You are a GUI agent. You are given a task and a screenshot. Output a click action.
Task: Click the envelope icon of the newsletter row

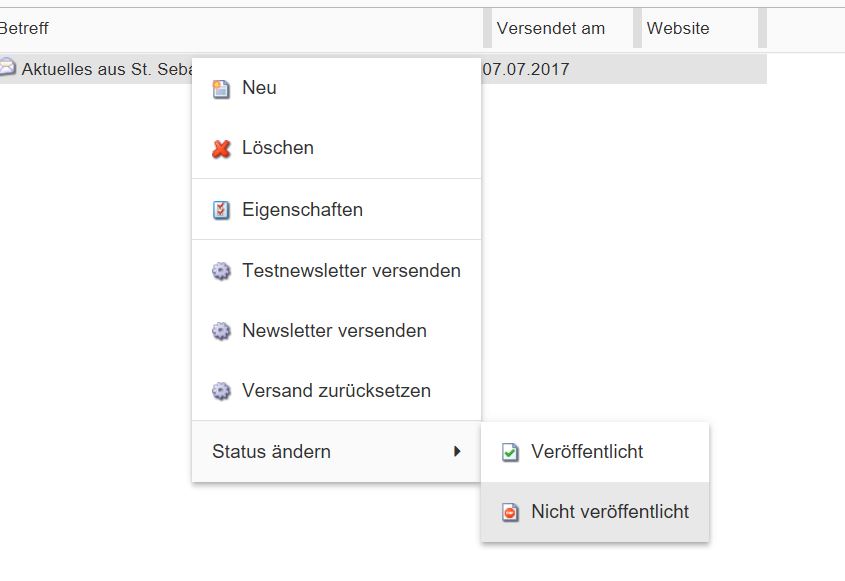click(x=7, y=69)
